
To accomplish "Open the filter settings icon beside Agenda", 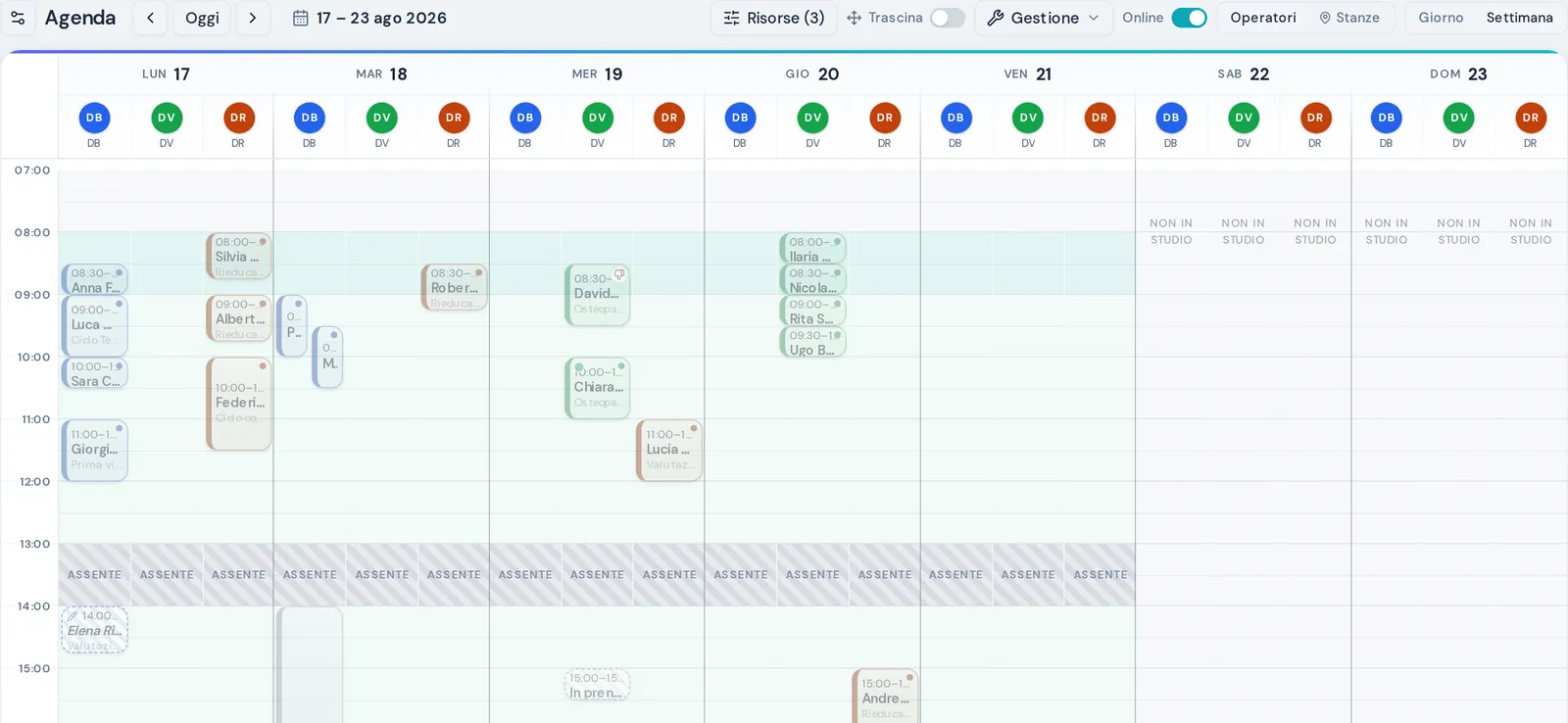I will tap(18, 18).
